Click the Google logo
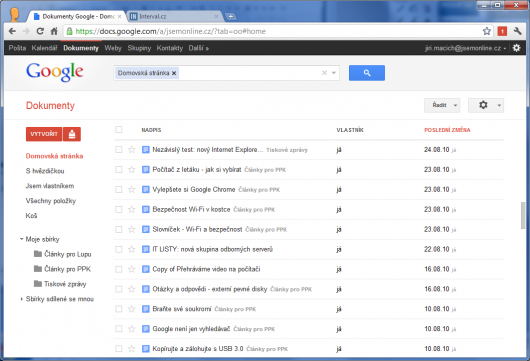The width and height of the screenshot is (530, 361). click(55, 72)
